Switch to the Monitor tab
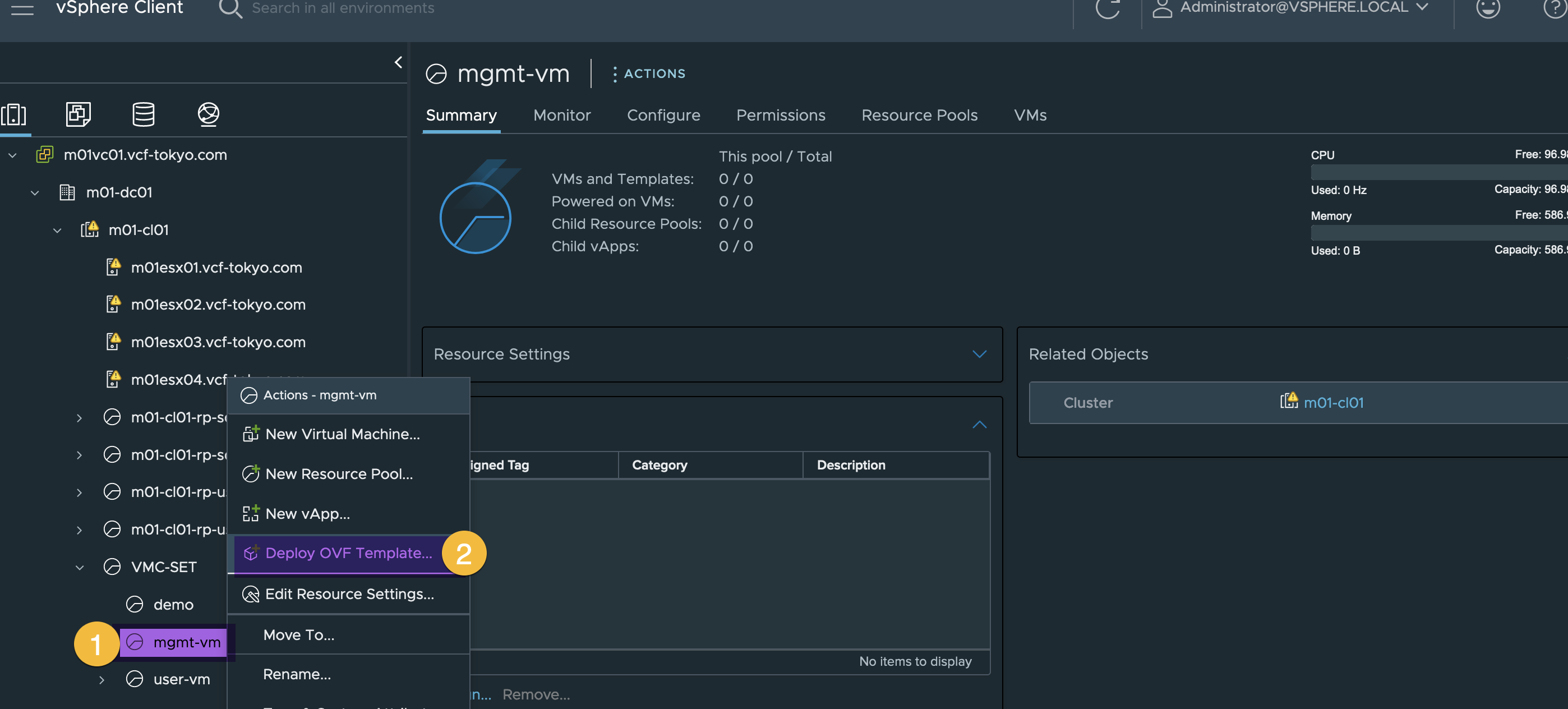Screen dimensions: 1568x709 562,115
